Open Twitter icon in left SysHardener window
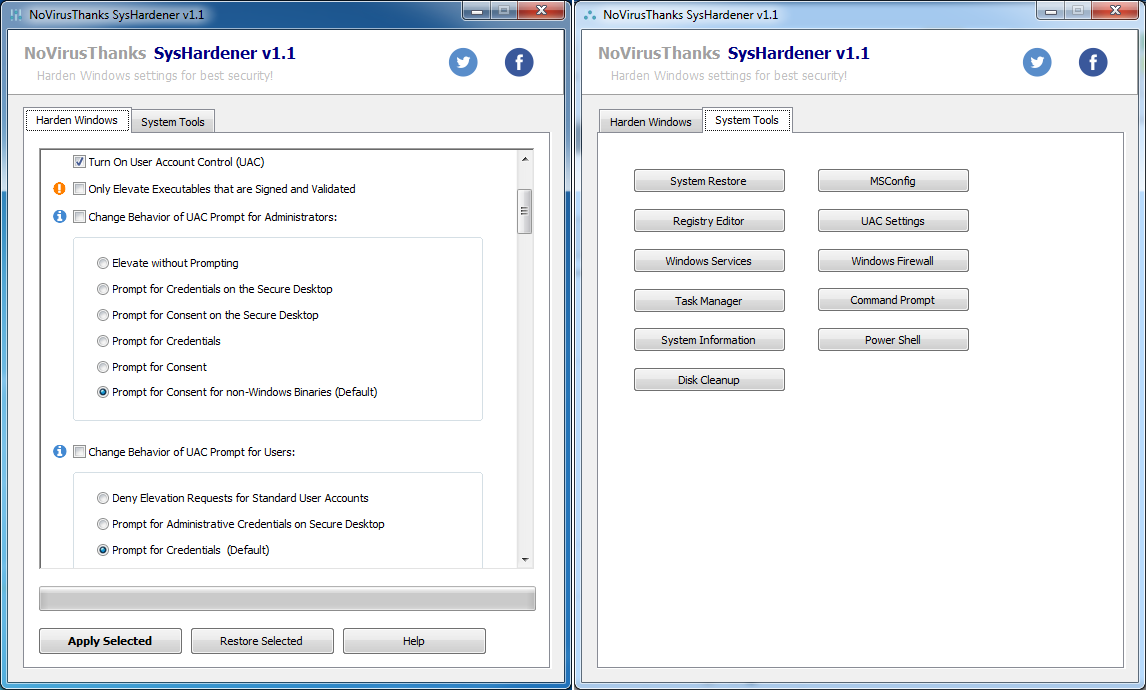 pos(463,62)
